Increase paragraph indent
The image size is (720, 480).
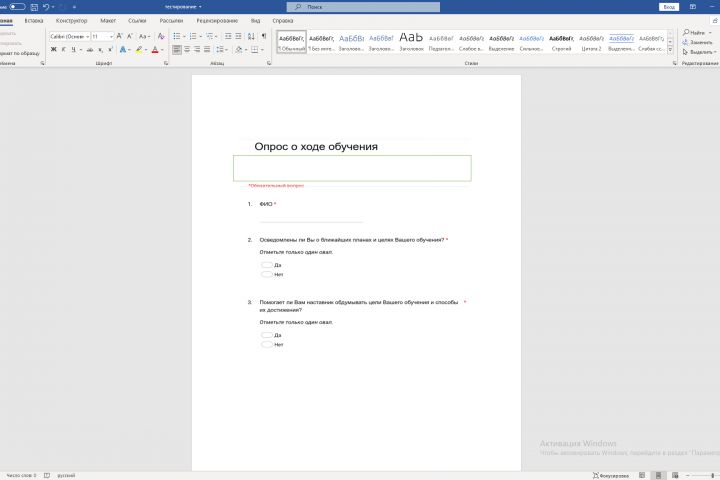point(238,36)
